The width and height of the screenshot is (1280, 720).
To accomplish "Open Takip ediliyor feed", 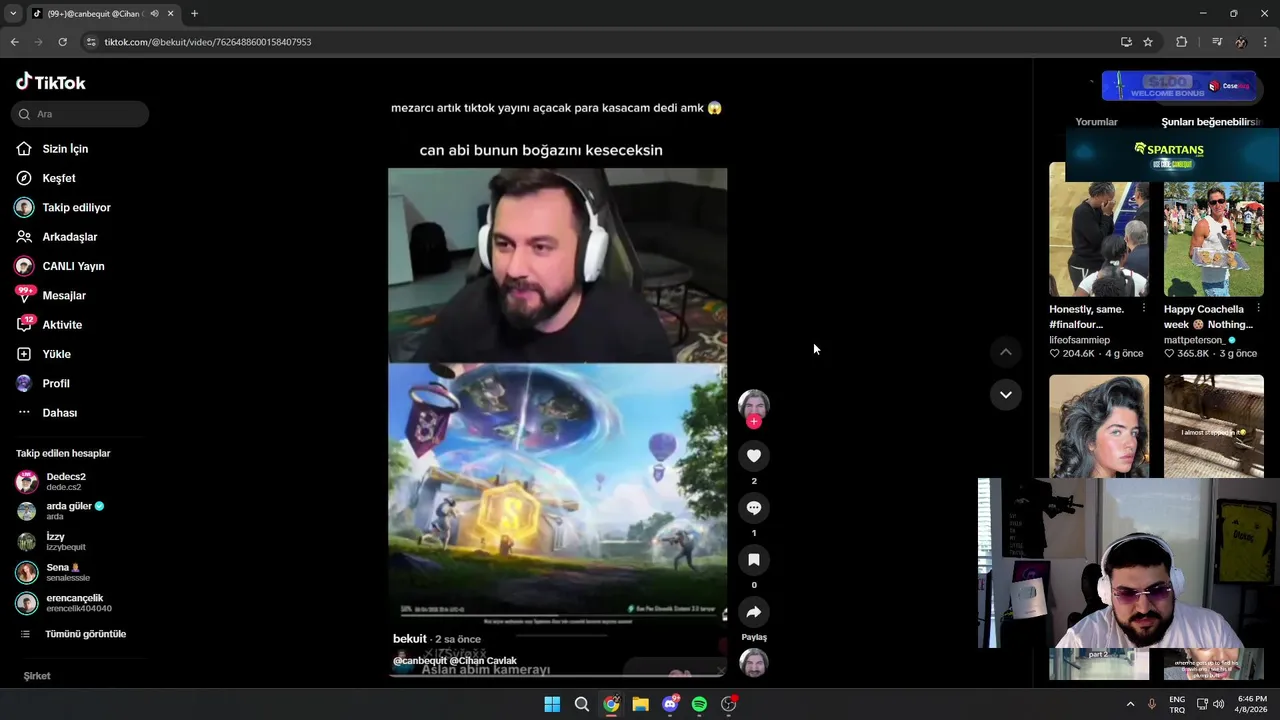I will coord(76,208).
